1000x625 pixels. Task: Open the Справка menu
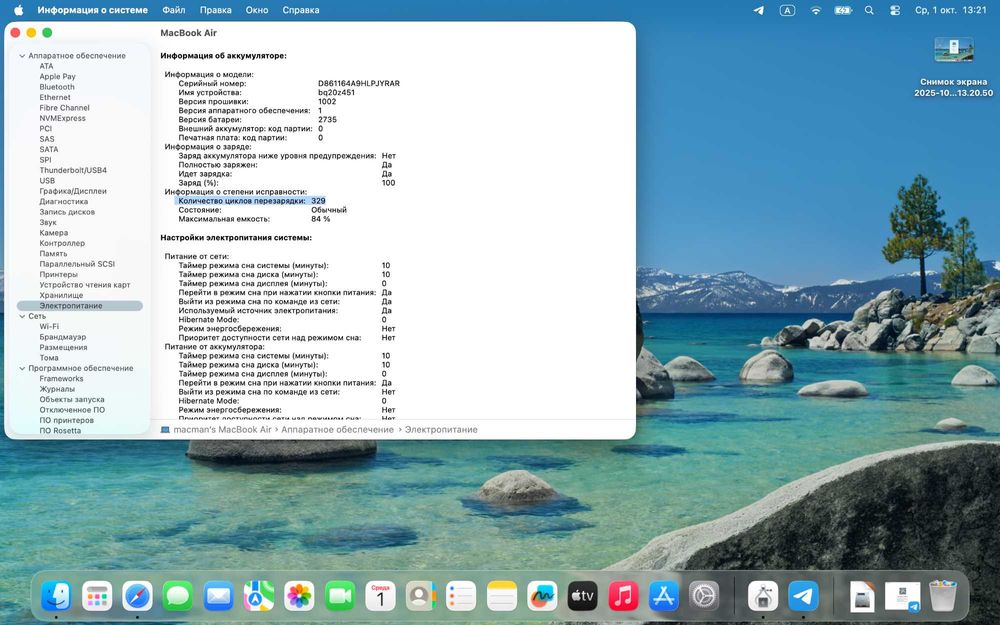(x=301, y=10)
